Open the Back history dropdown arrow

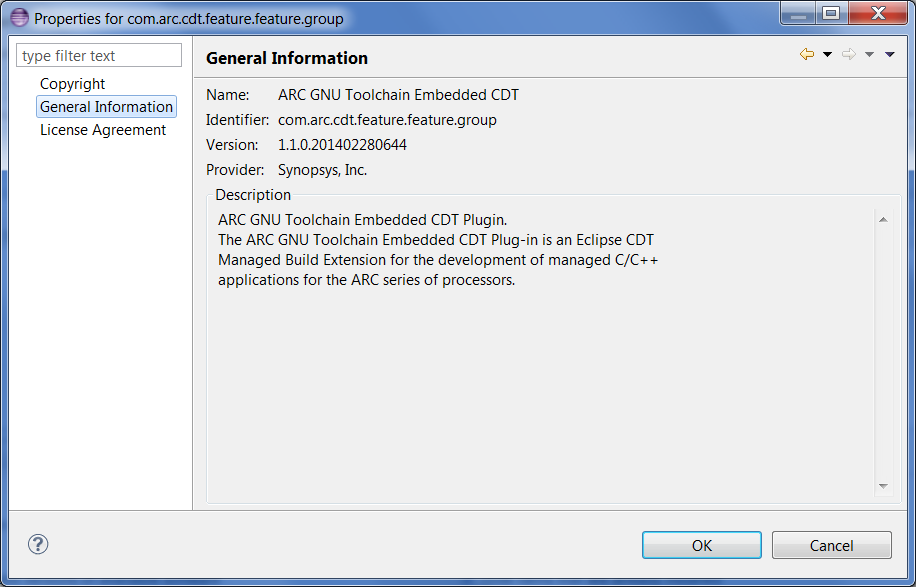coord(827,54)
